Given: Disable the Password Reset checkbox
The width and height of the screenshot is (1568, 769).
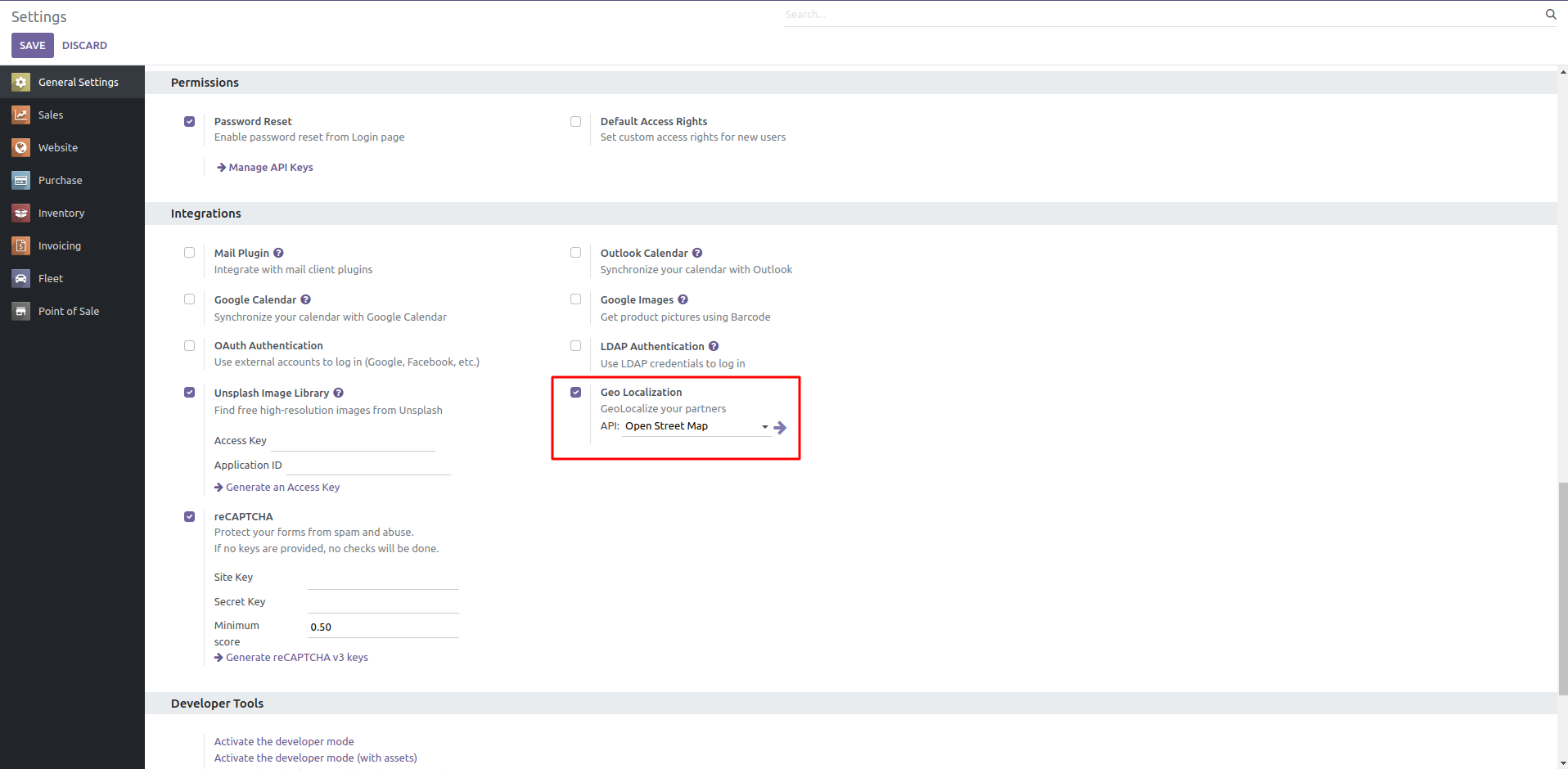Looking at the screenshot, I should click(190, 121).
